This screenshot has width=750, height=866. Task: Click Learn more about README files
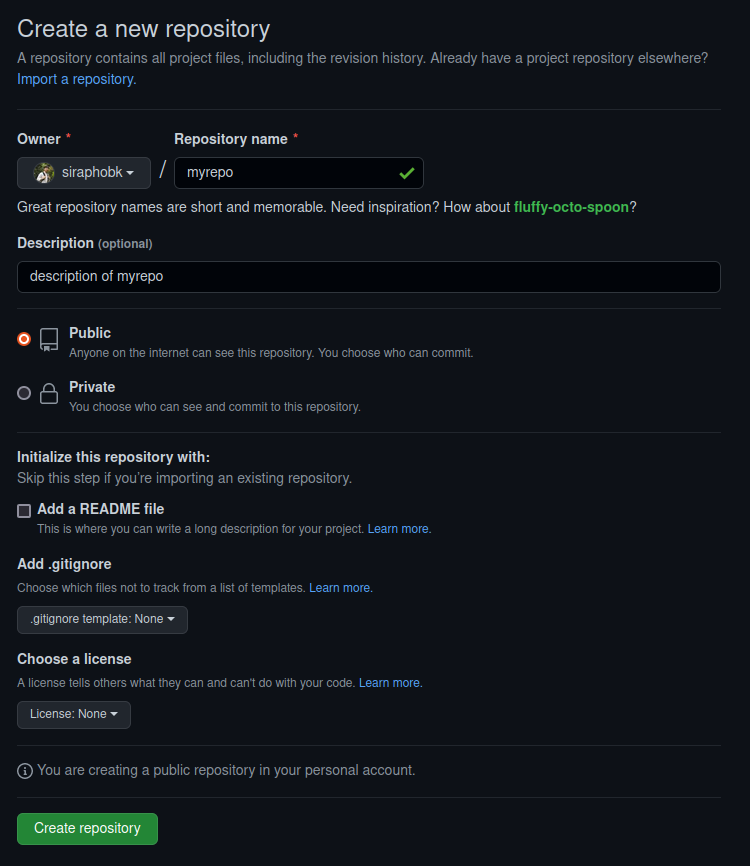(398, 528)
